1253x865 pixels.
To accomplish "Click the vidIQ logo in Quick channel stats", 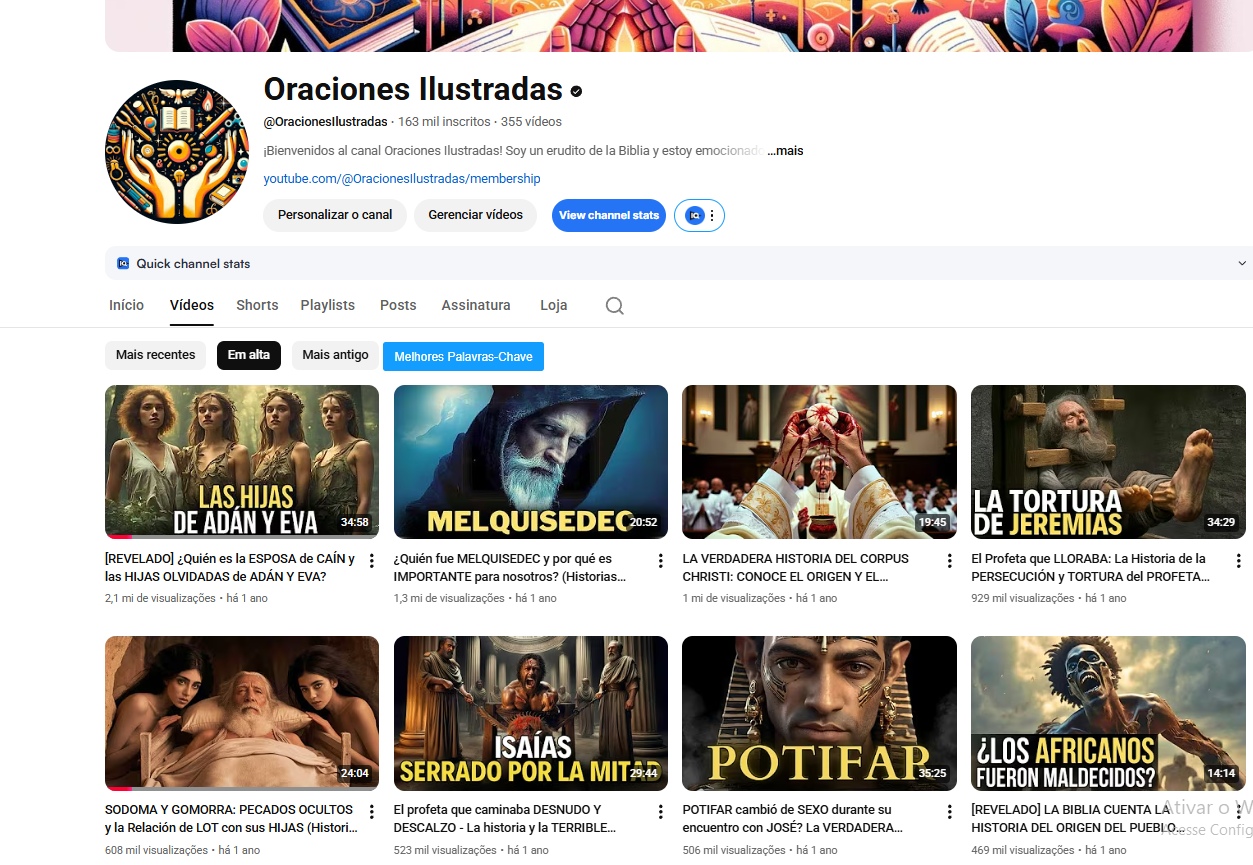I will pos(123,264).
